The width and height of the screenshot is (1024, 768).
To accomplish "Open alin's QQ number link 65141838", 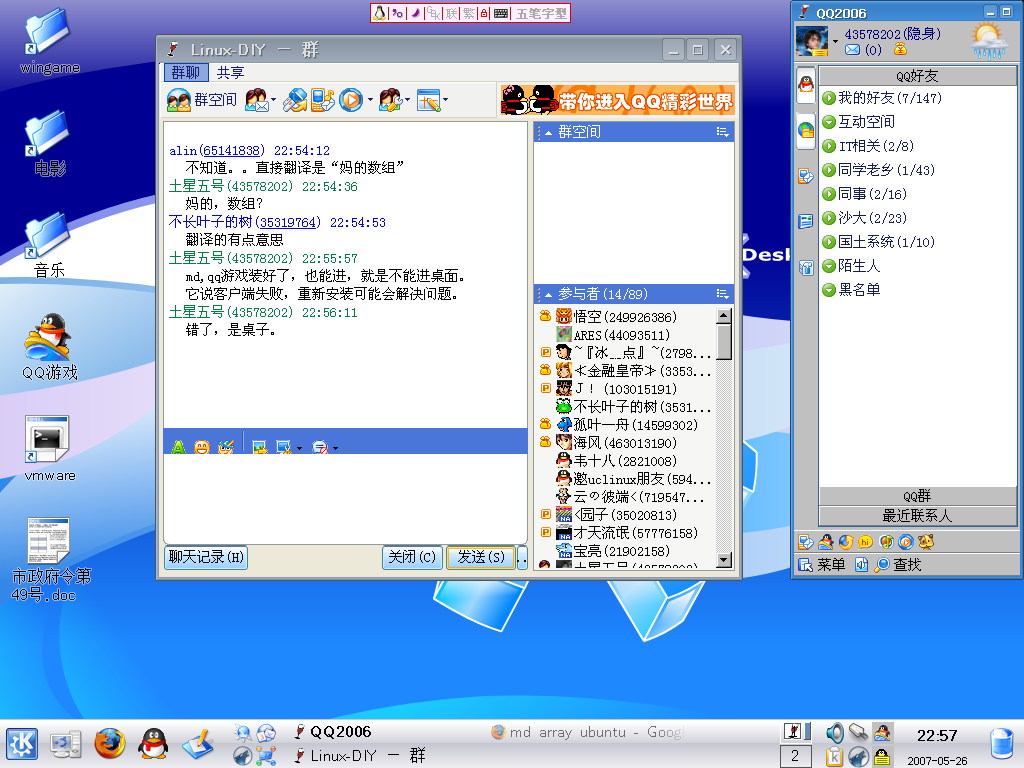I will click(x=232, y=151).
